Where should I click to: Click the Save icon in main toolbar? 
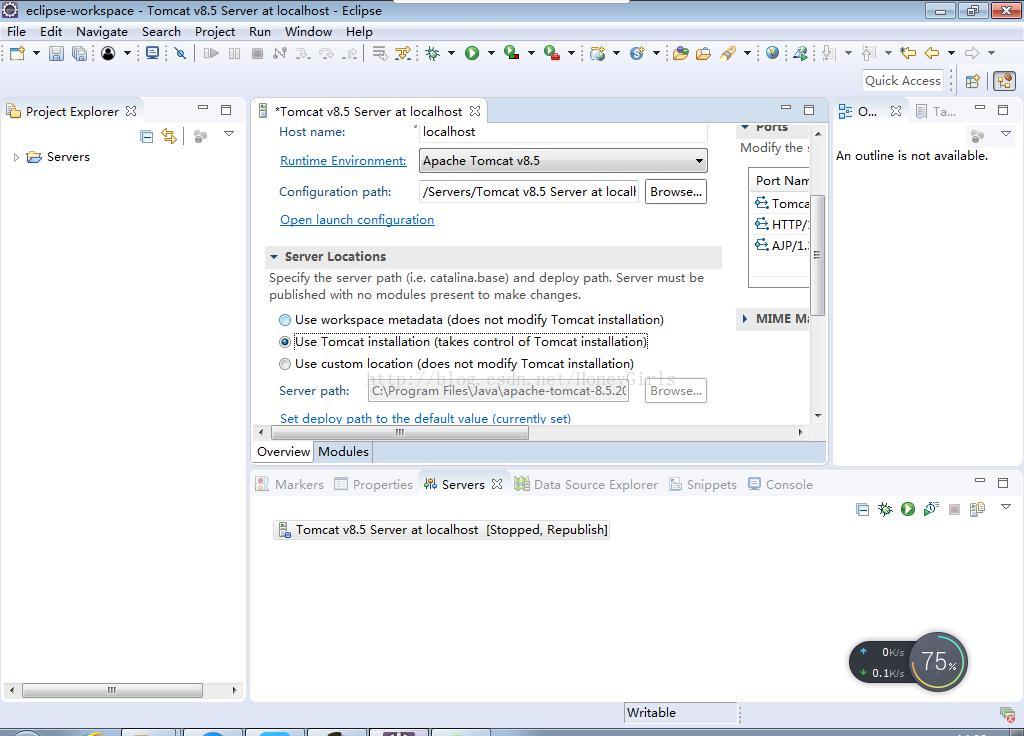57,54
